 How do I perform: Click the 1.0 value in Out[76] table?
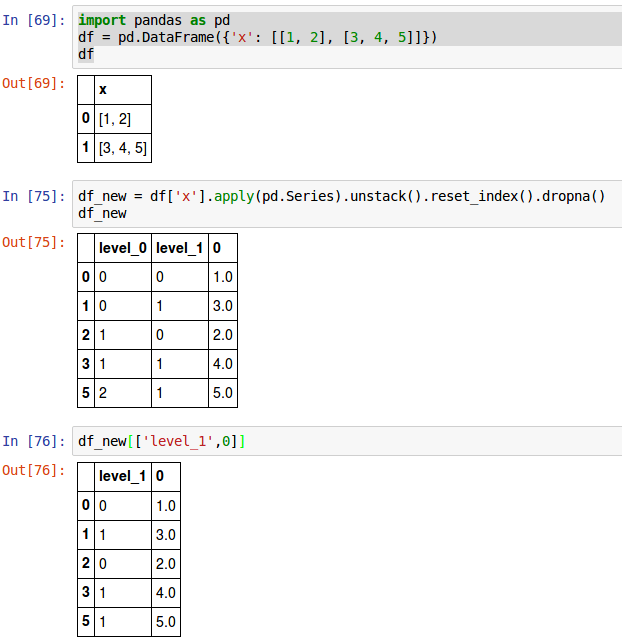pos(166,506)
